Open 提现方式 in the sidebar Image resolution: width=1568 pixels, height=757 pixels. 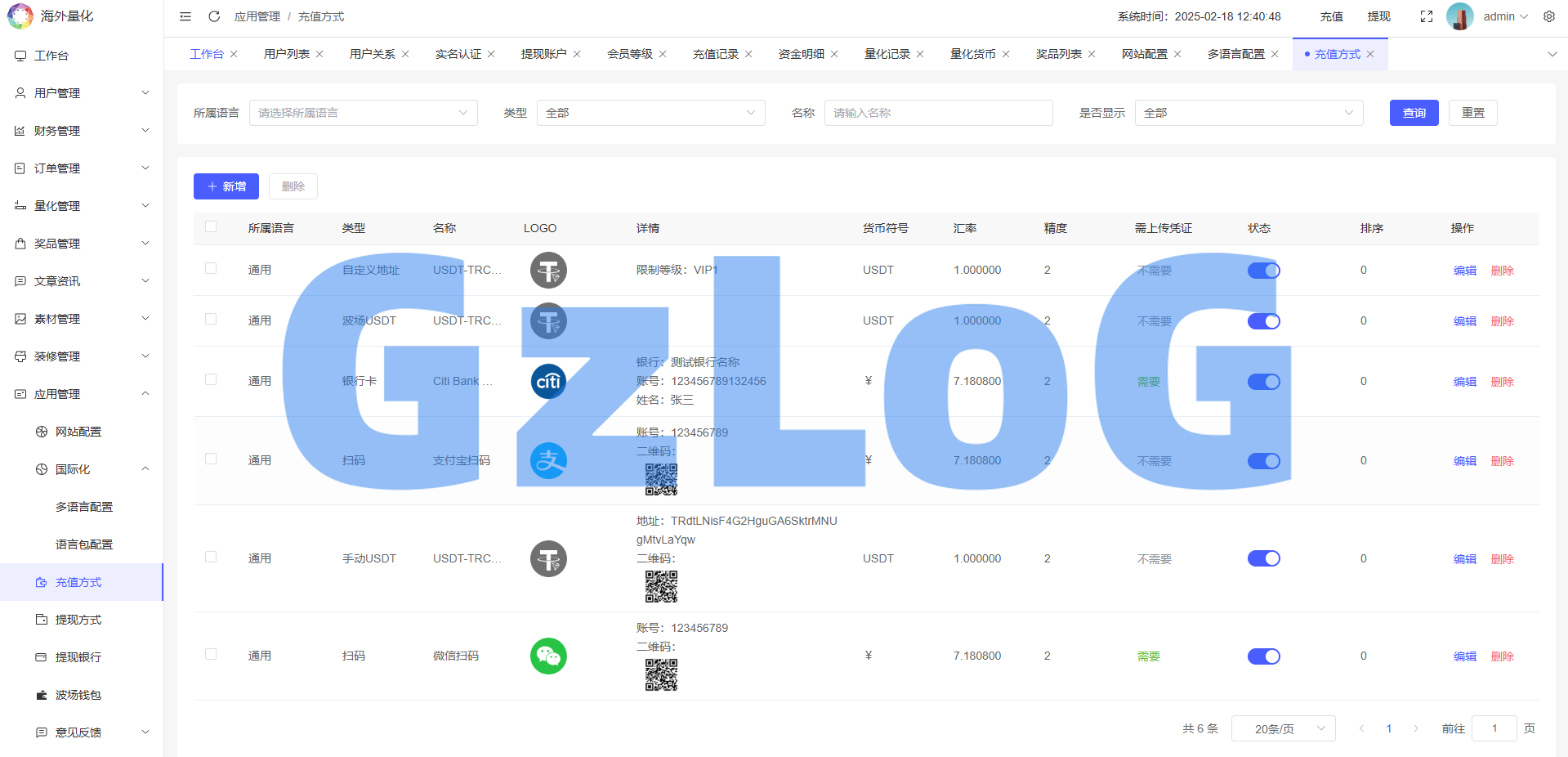[78, 620]
